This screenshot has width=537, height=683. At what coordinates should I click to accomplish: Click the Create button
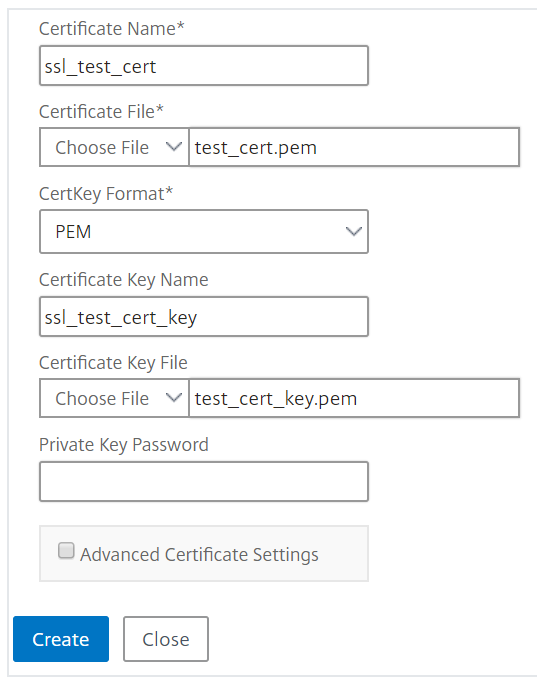click(61, 639)
